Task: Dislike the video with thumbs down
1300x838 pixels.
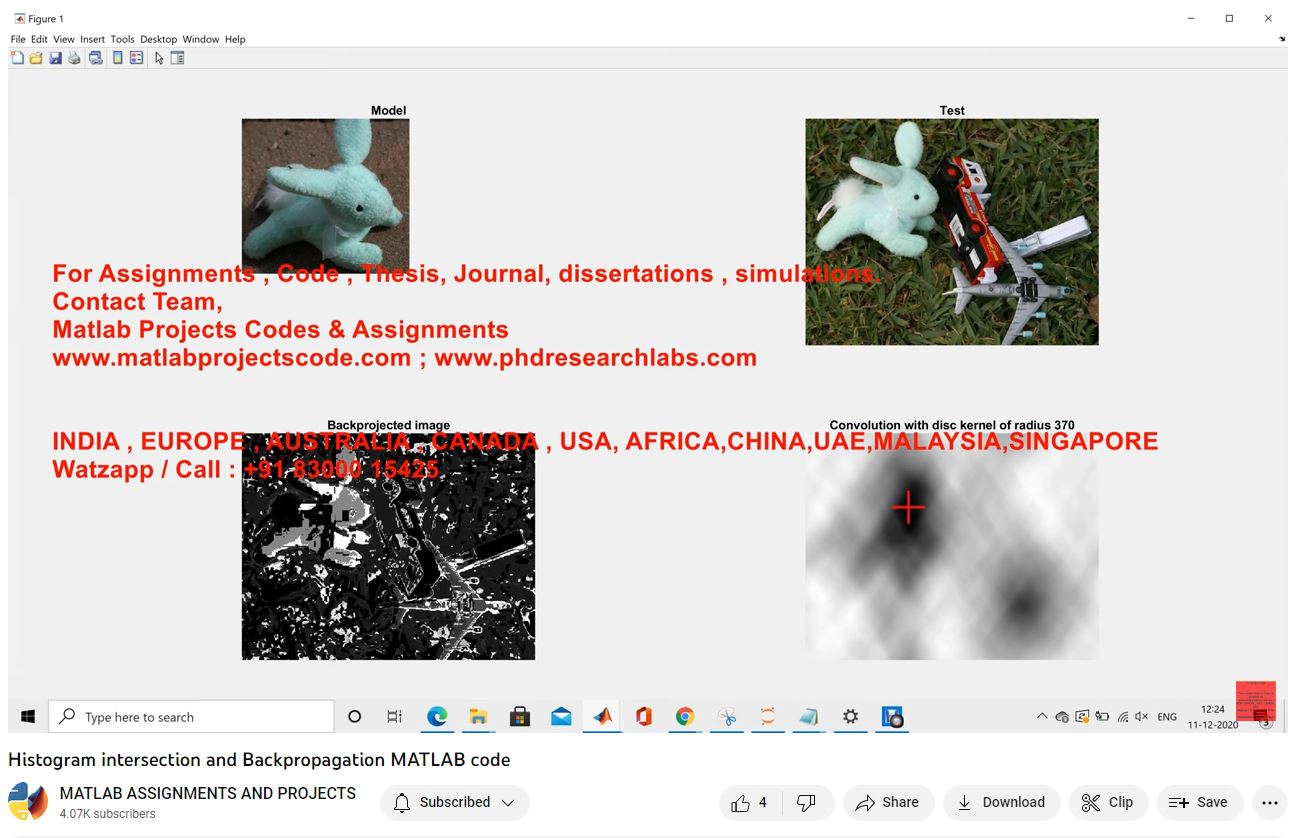Action: click(x=806, y=802)
